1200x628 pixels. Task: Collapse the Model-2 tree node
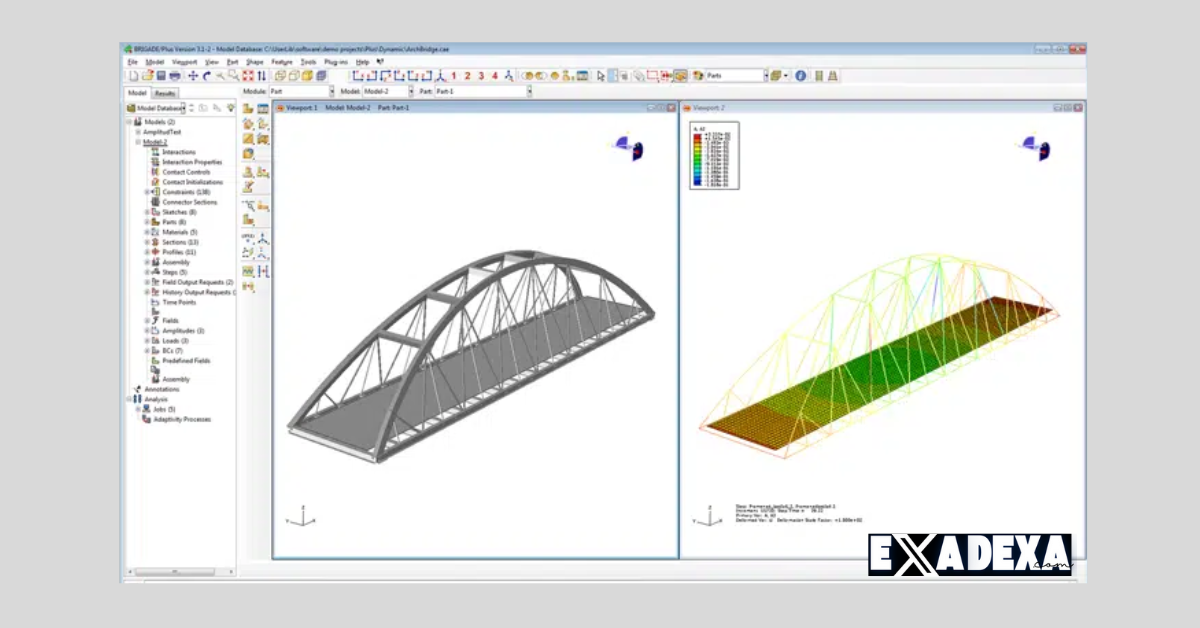pyautogui.click(x=138, y=142)
